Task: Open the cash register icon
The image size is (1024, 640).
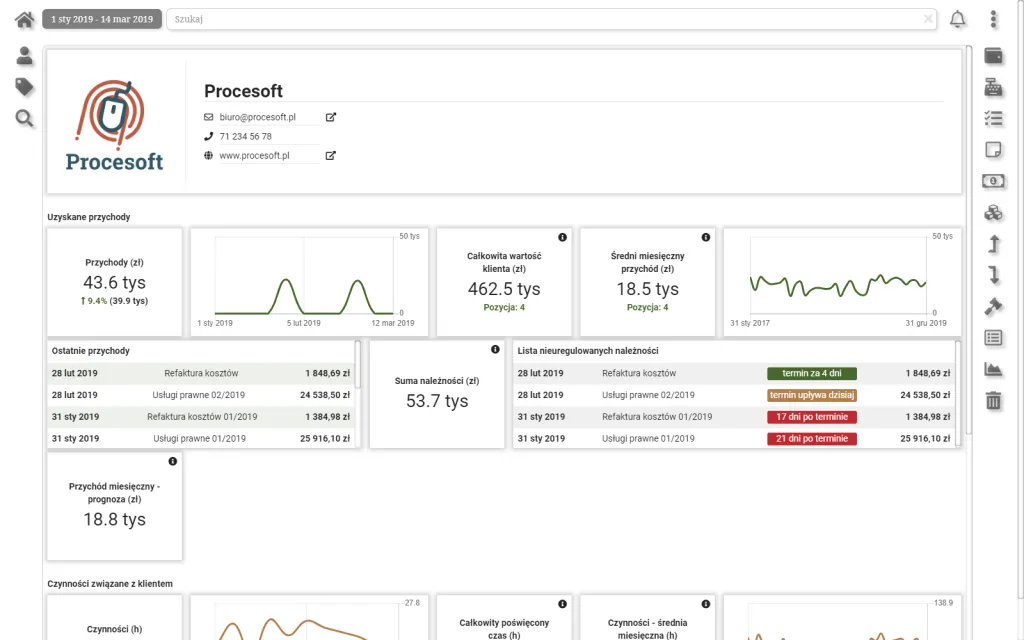Action: 993,87
